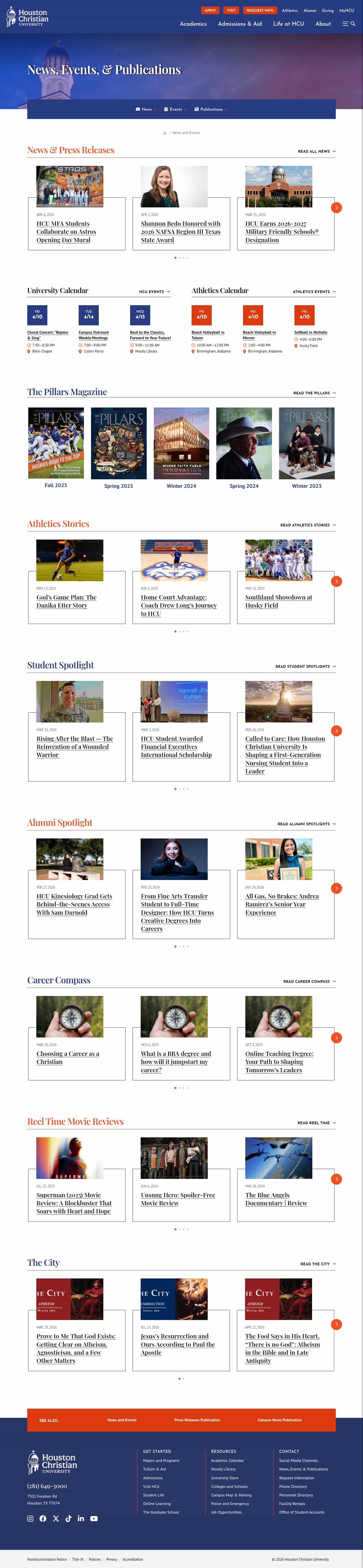Open the HCU EVENTS link
Image resolution: width=363 pixels, height=1568 pixels.
(155, 292)
